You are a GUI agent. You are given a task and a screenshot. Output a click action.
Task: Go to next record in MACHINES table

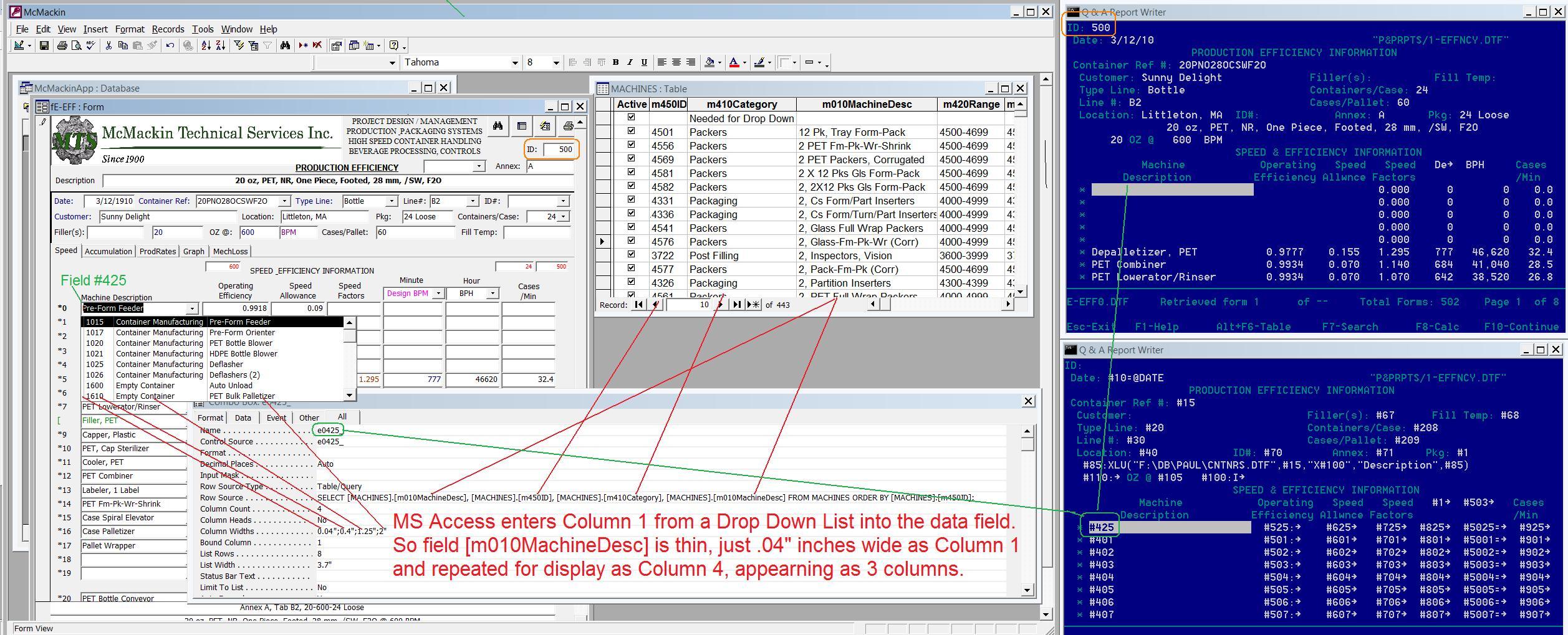[x=721, y=305]
